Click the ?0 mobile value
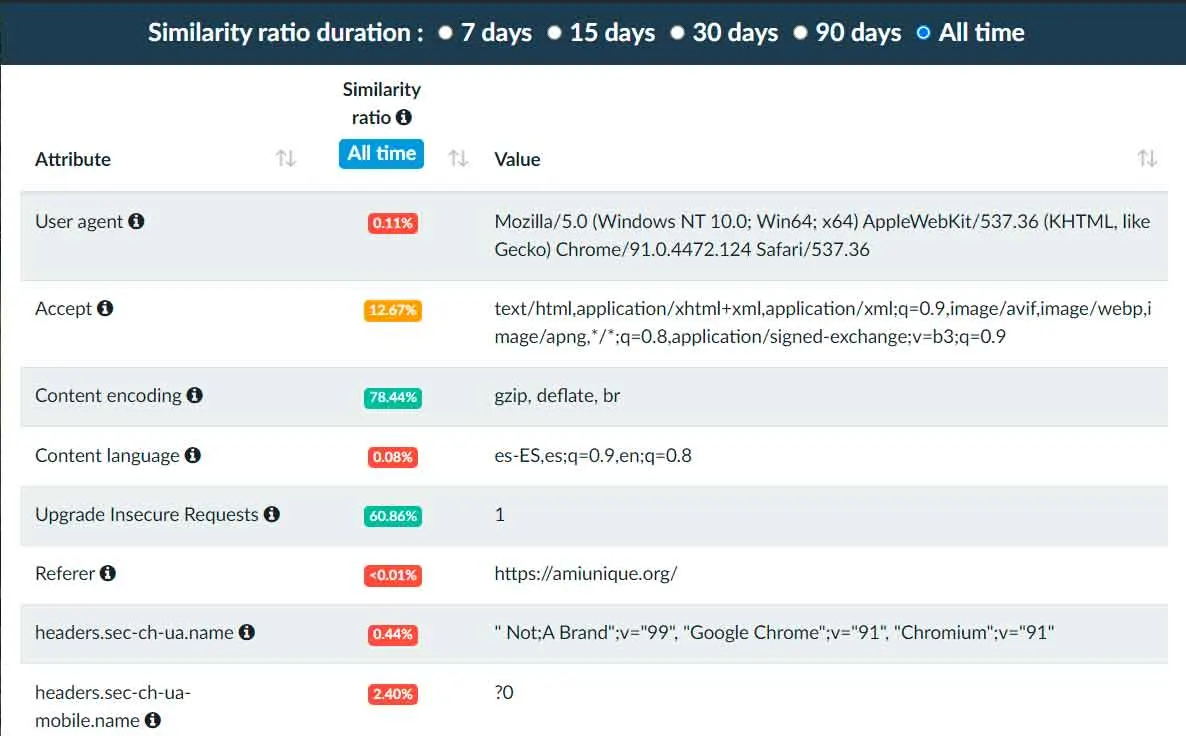This screenshot has width=1186, height=736. tap(504, 692)
